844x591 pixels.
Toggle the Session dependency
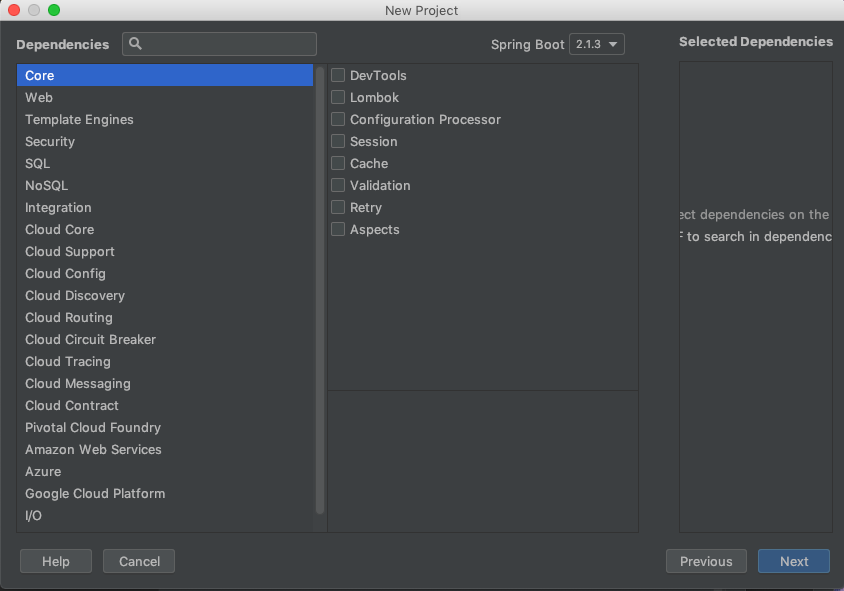click(337, 141)
